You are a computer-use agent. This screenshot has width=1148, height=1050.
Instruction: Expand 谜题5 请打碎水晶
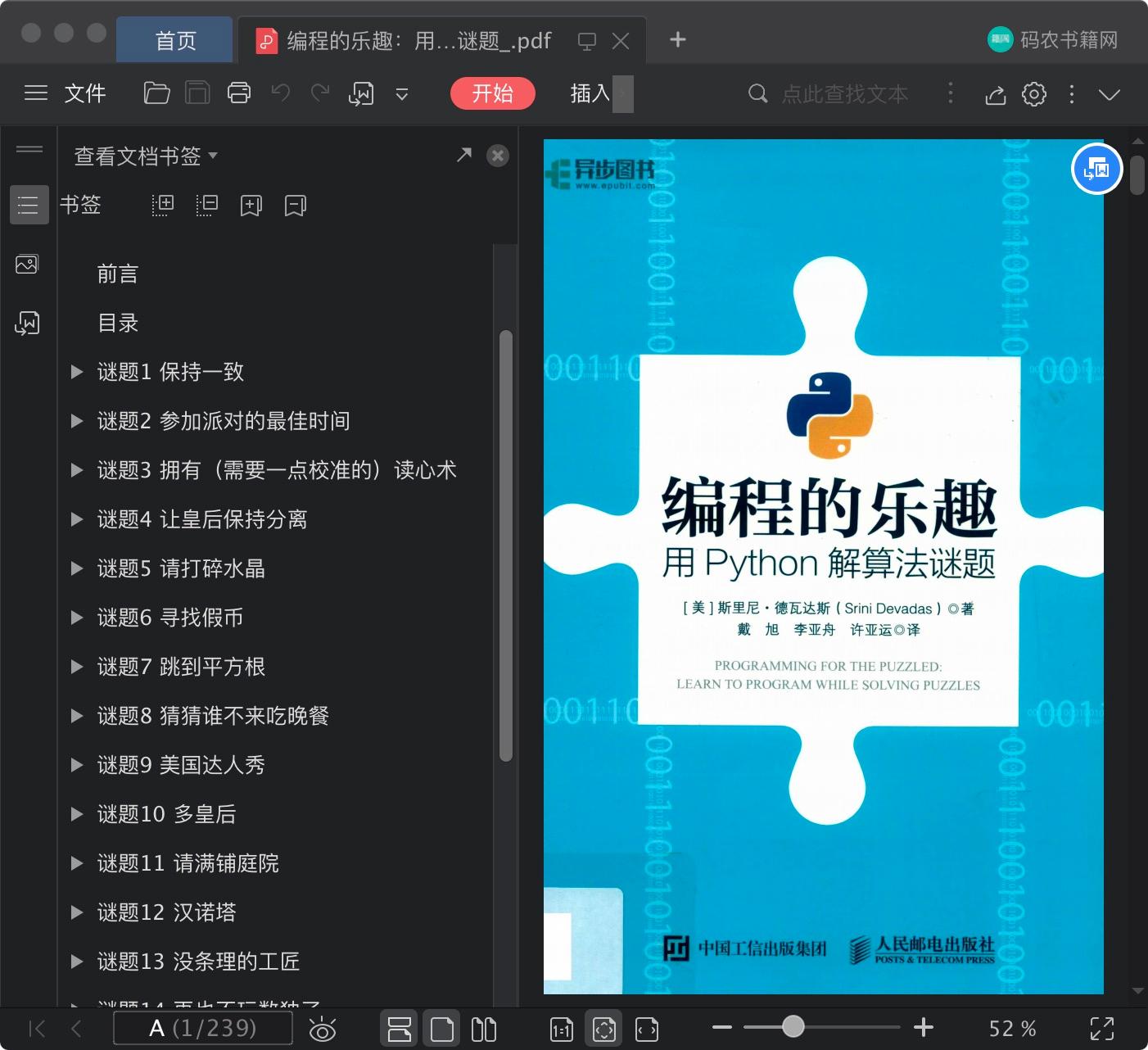(x=77, y=568)
